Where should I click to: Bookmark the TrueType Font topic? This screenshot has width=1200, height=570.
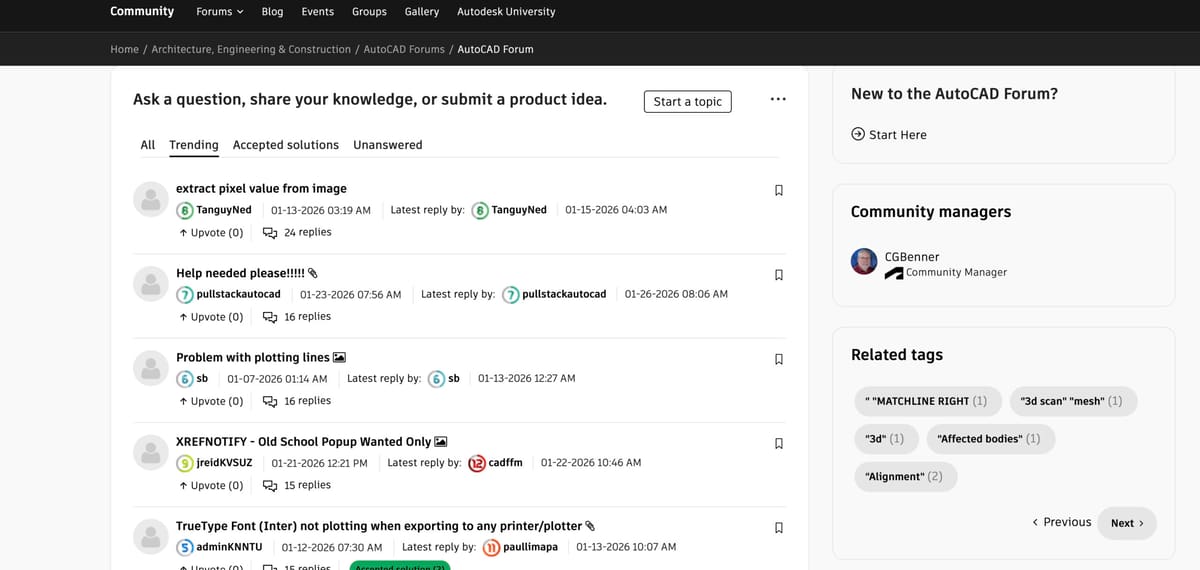pyautogui.click(x=779, y=527)
